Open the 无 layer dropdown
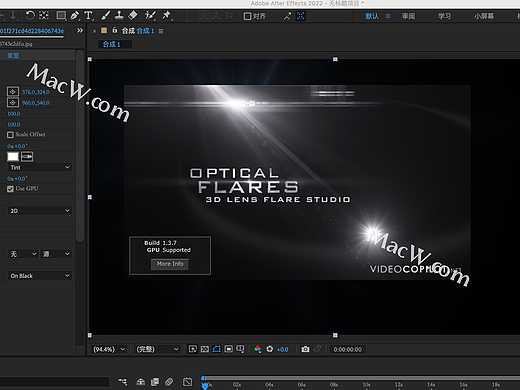 23,254
